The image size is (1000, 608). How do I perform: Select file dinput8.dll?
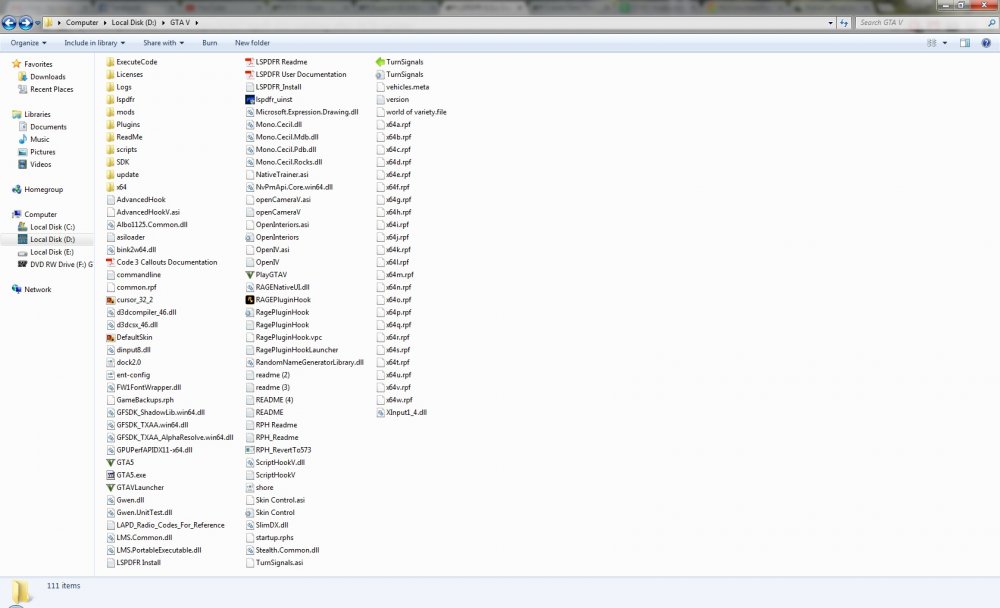(128, 350)
